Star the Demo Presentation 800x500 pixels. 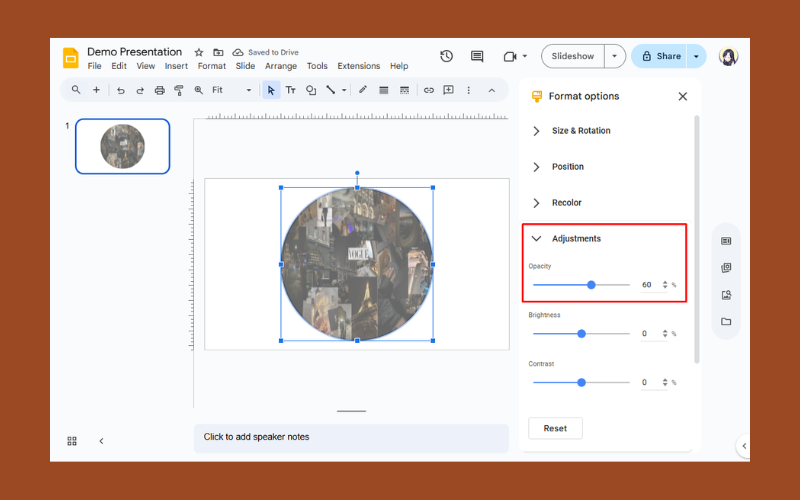click(199, 52)
